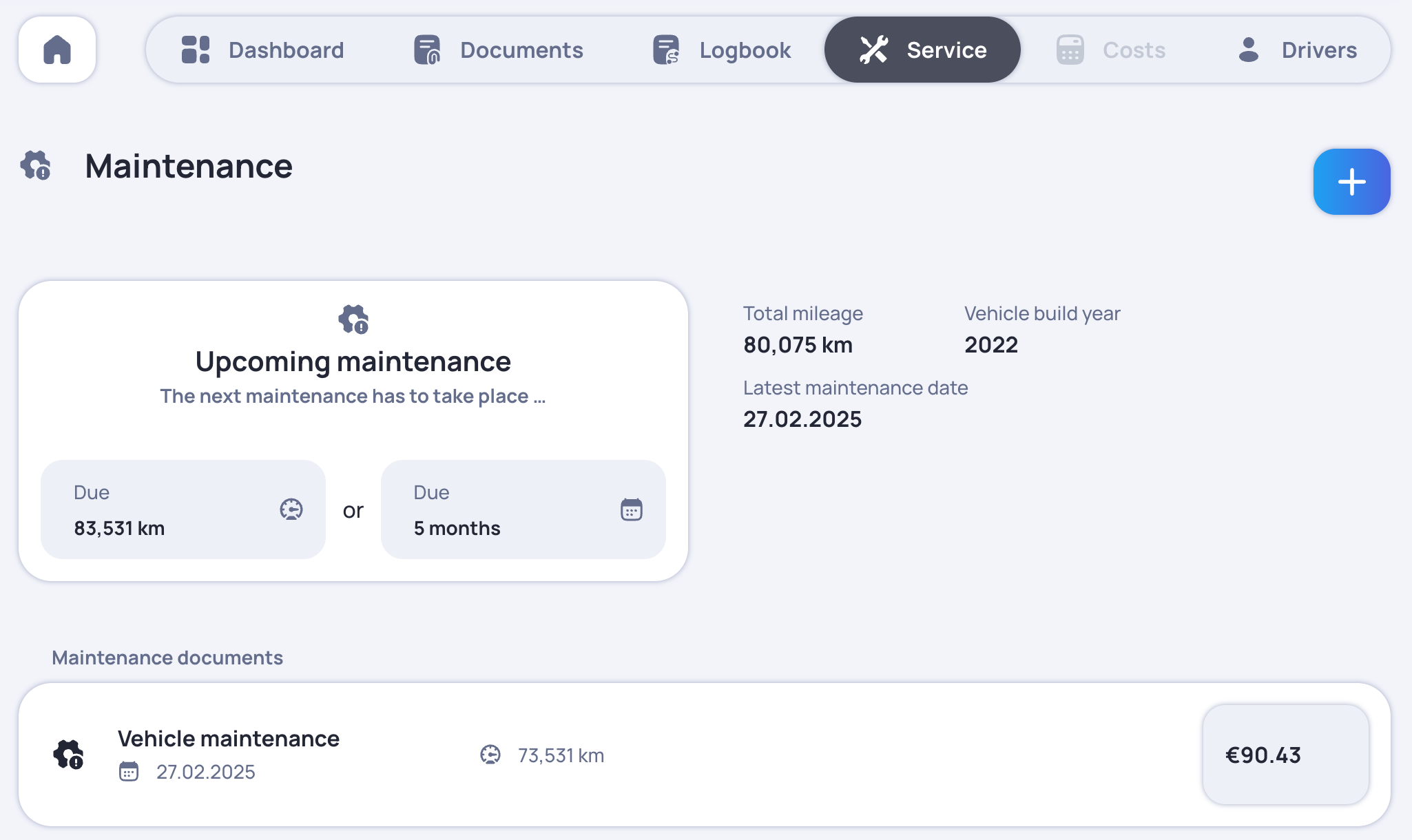Click the Costs calculator icon
Screen dimensions: 1412x840
[x=1070, y=50]
